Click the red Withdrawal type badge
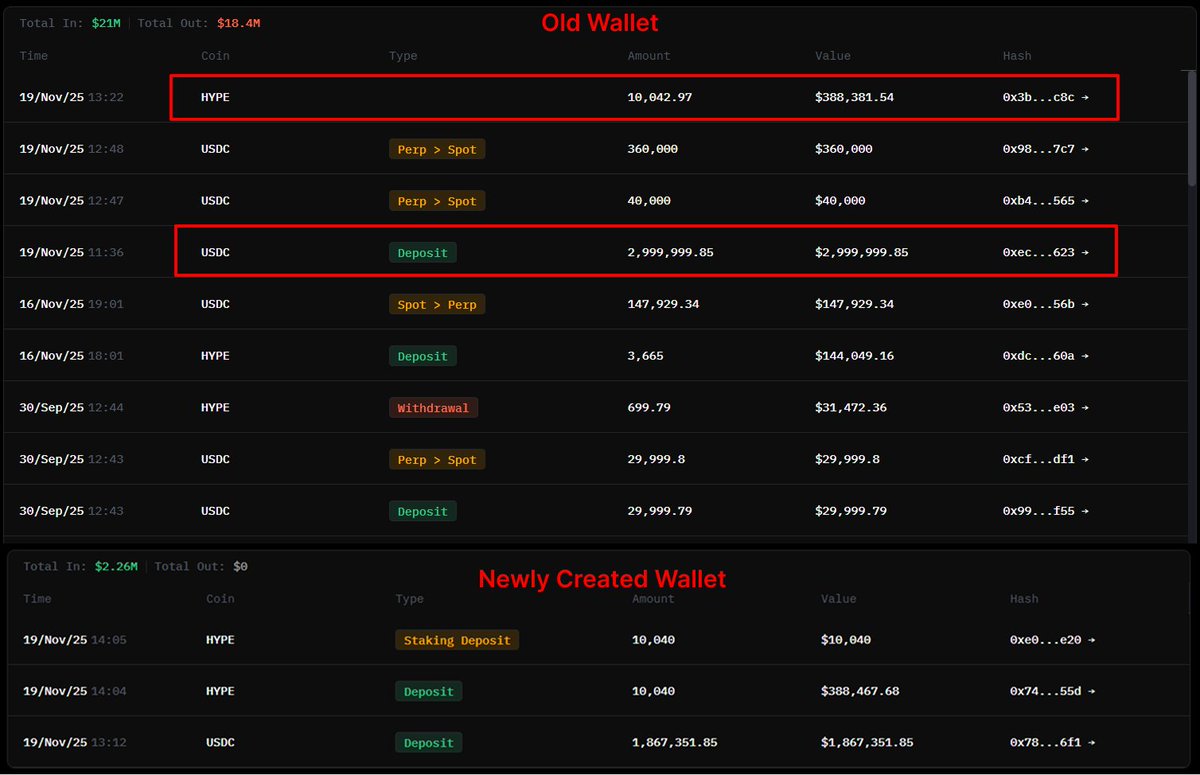This screenshot has height=775, width=1200. [433, 408]
